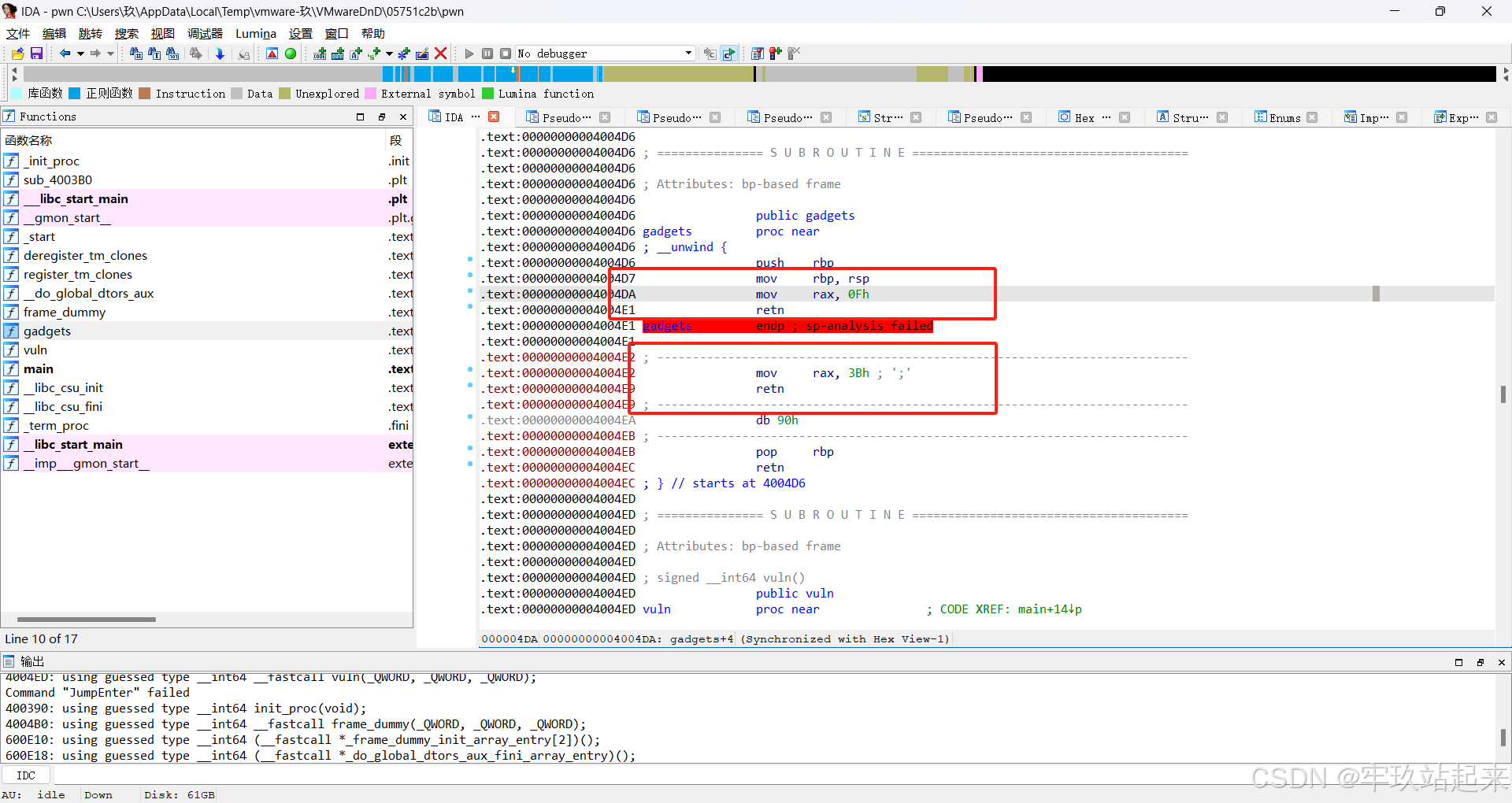Click the convert to DATA icon
1512x803 pixels.
pyautogui.click(x=338, y=54)
